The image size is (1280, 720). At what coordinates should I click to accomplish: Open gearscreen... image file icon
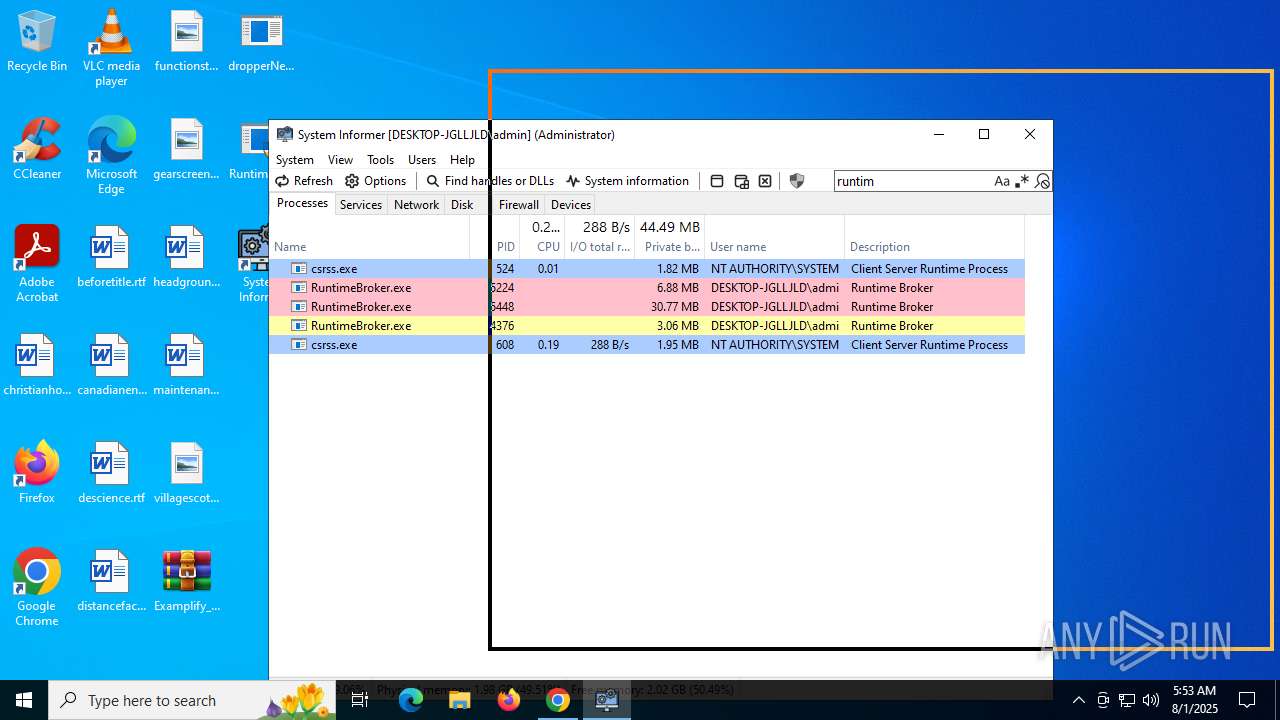pos(186,149)
